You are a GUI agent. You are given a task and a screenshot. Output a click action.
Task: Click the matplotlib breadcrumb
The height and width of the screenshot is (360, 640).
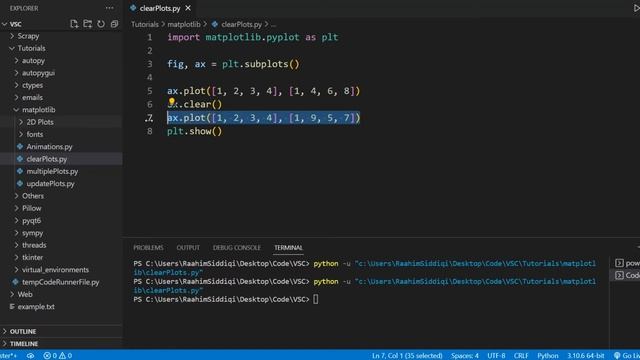pyautogui.click(x=184, y=24)
